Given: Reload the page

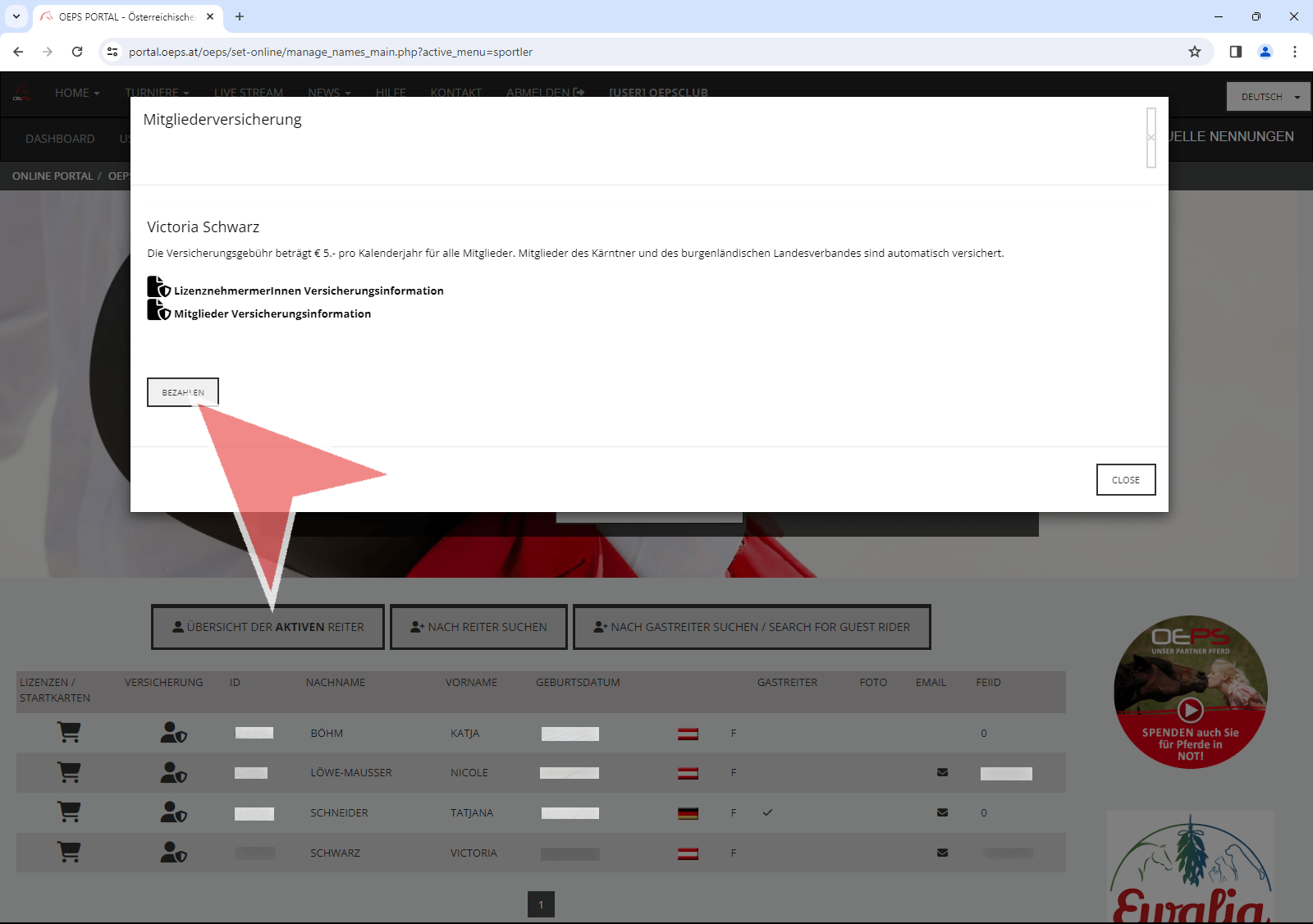Looking at the screenshot, I should [x=77, y=52].
